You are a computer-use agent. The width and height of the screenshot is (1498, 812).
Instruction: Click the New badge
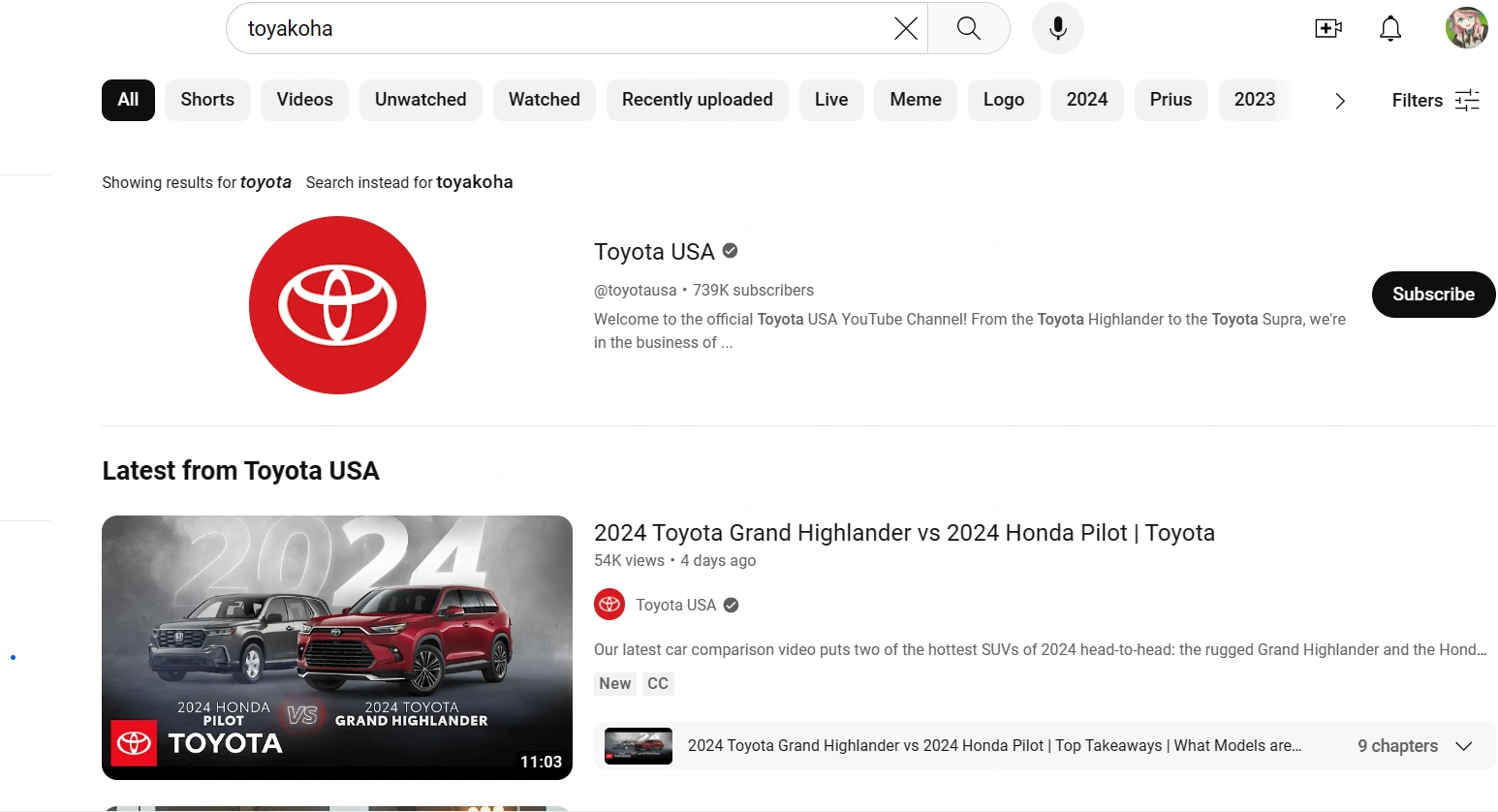615,683
